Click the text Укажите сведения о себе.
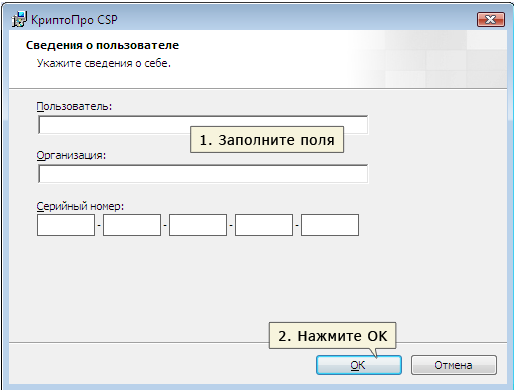 [x=104, y=63]
